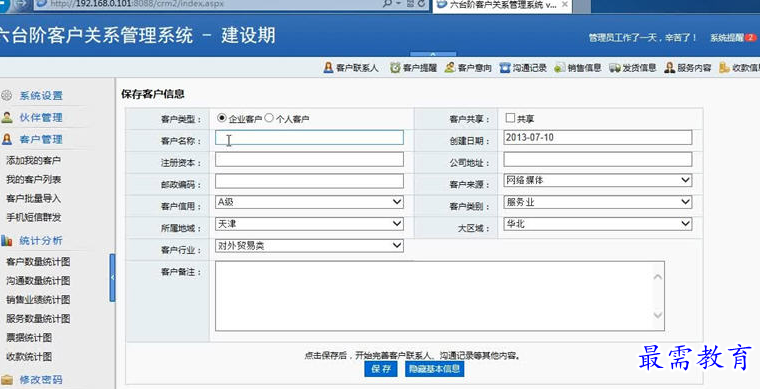Click the 修改密码 folder icon

[x=7, y=379]
